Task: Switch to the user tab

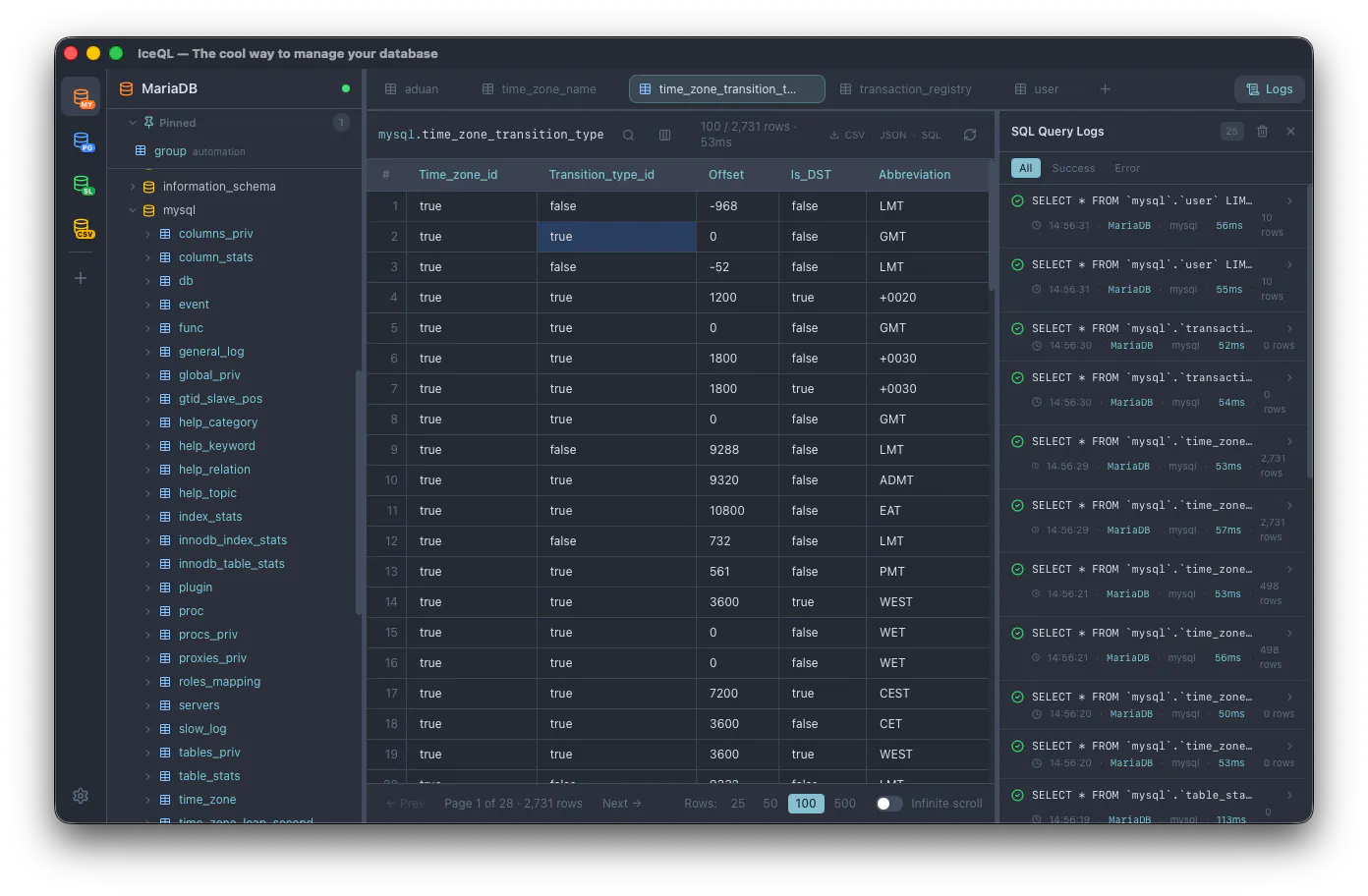Action: click(x=1037, y=88)
